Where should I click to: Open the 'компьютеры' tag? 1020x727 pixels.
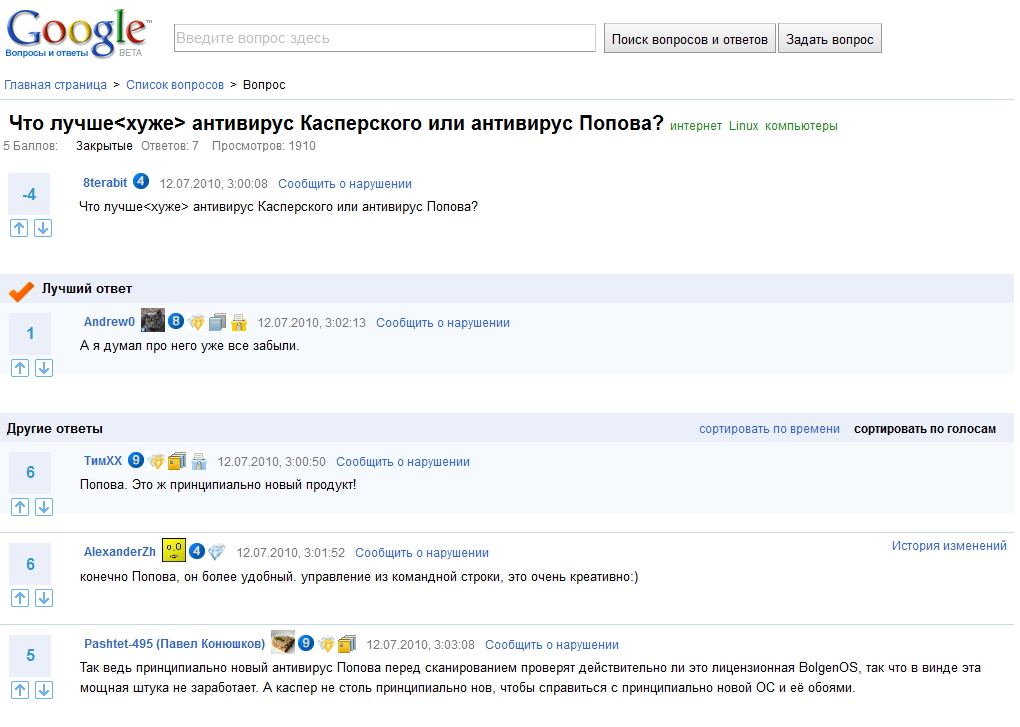tap(801, 126)
